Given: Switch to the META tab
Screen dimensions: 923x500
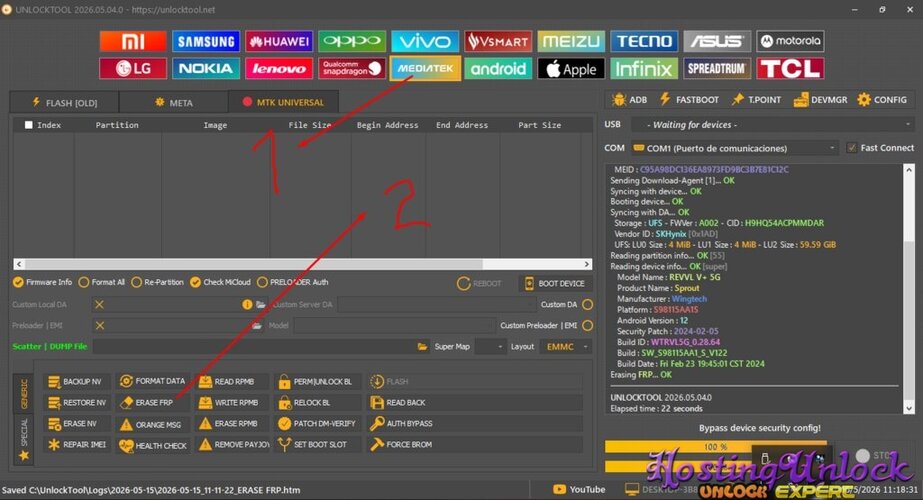Looking at the screenshot, I should [174, 102].
